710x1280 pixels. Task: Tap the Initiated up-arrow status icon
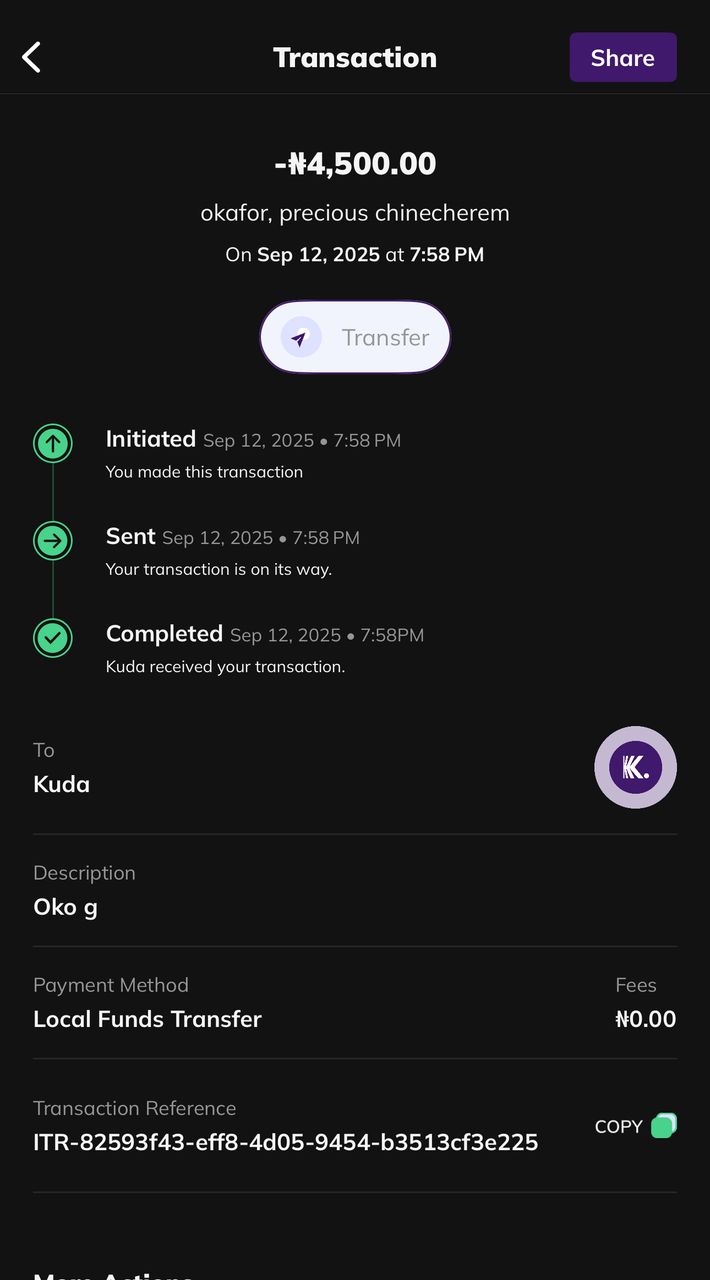tap(53, 443)
